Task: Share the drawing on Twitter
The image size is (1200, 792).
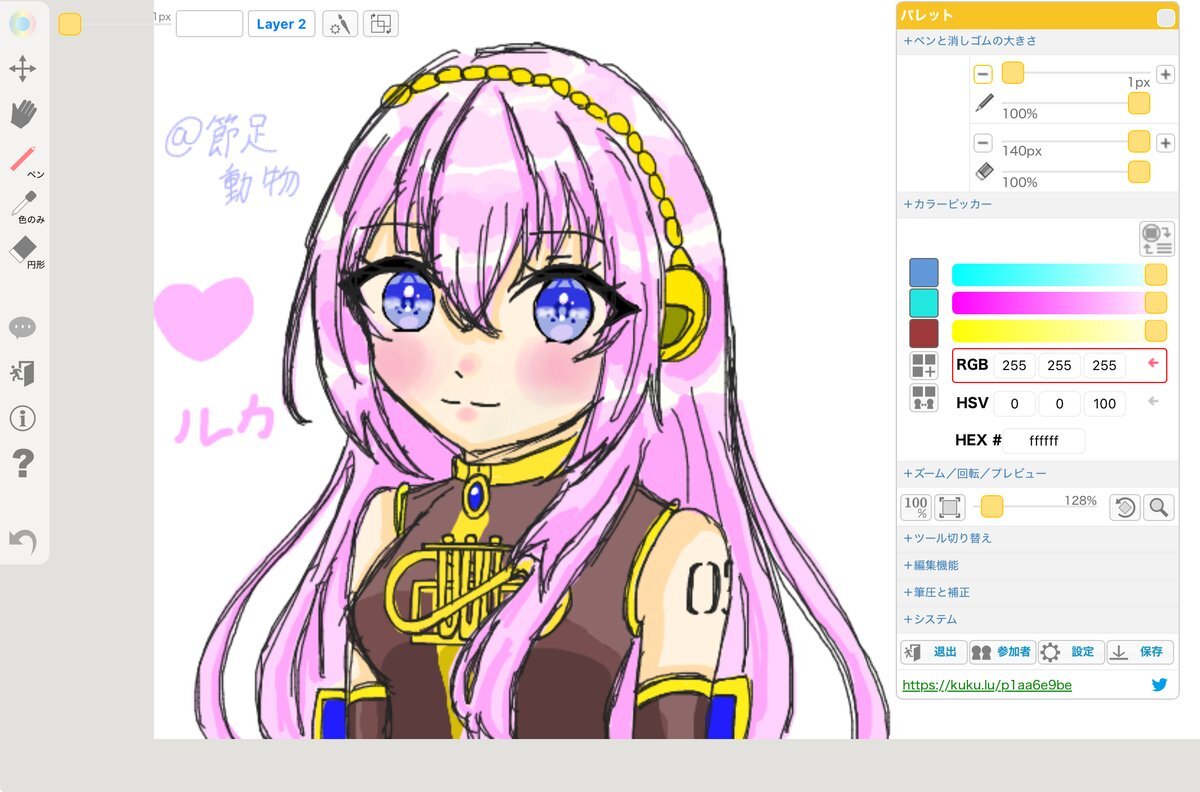Action: coord(1160,685)
